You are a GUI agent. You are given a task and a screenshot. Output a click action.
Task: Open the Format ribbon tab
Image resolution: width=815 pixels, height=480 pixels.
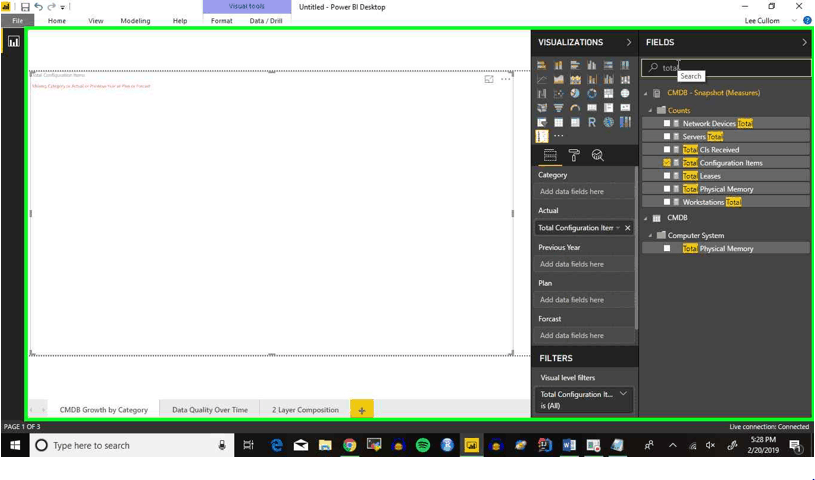221,21
